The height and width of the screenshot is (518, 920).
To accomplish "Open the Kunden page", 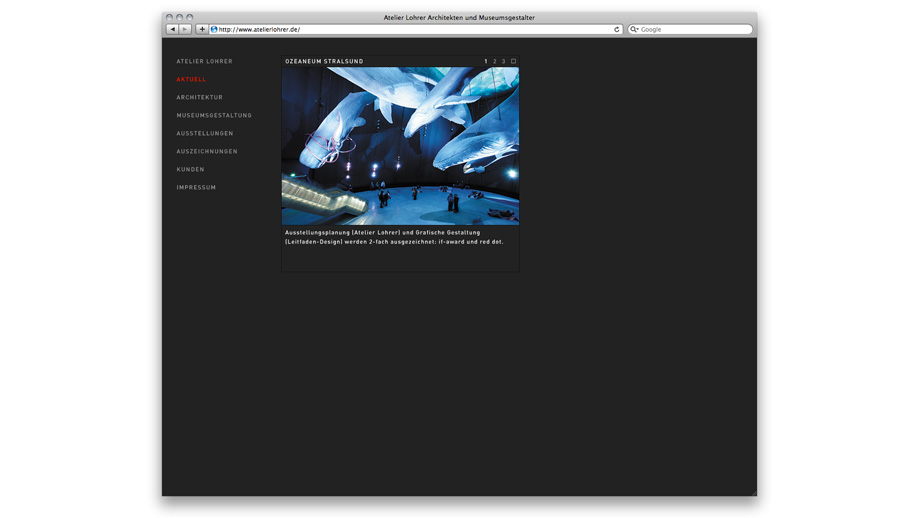I will click(190, 170).
